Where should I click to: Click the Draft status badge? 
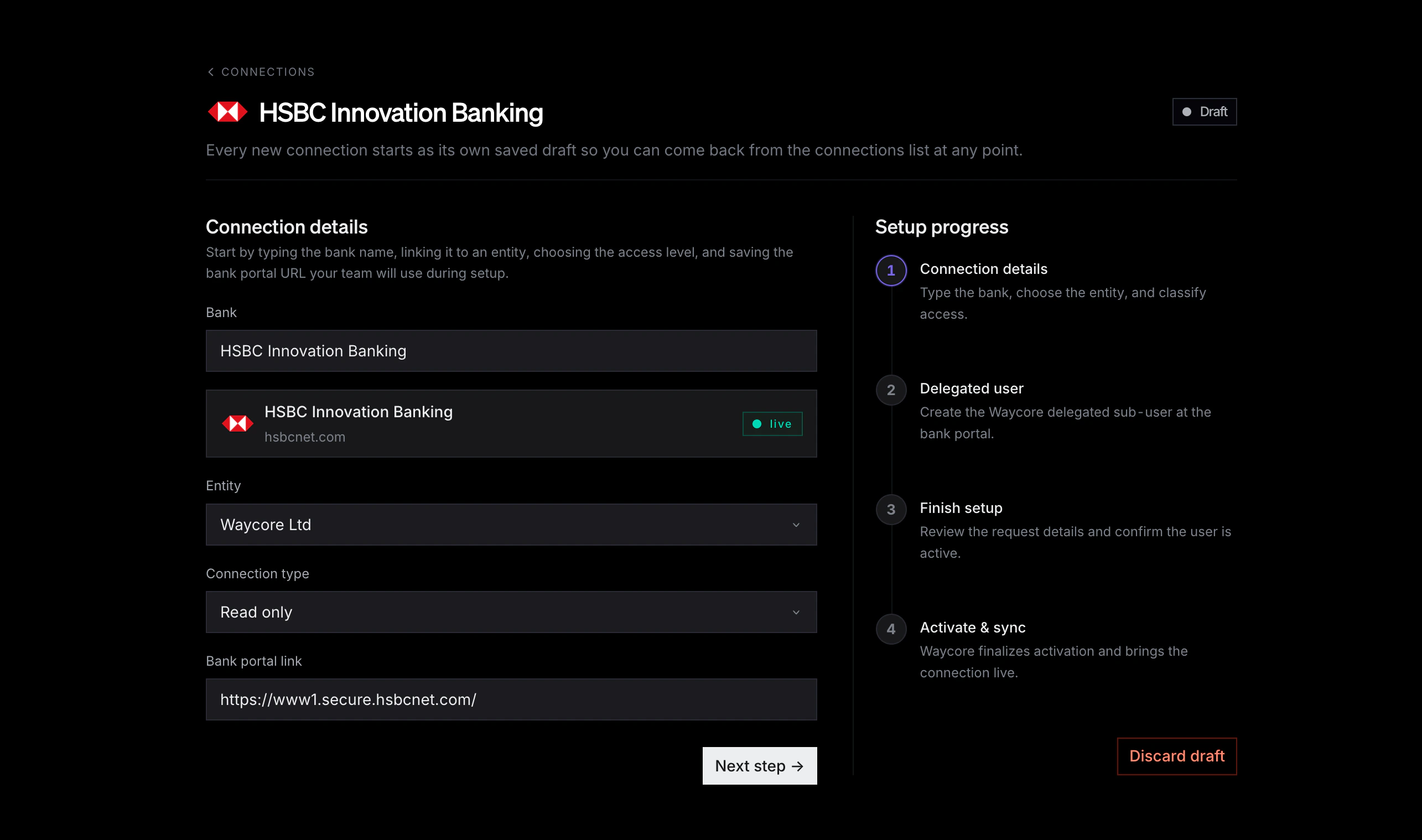tap(1204, 112)
